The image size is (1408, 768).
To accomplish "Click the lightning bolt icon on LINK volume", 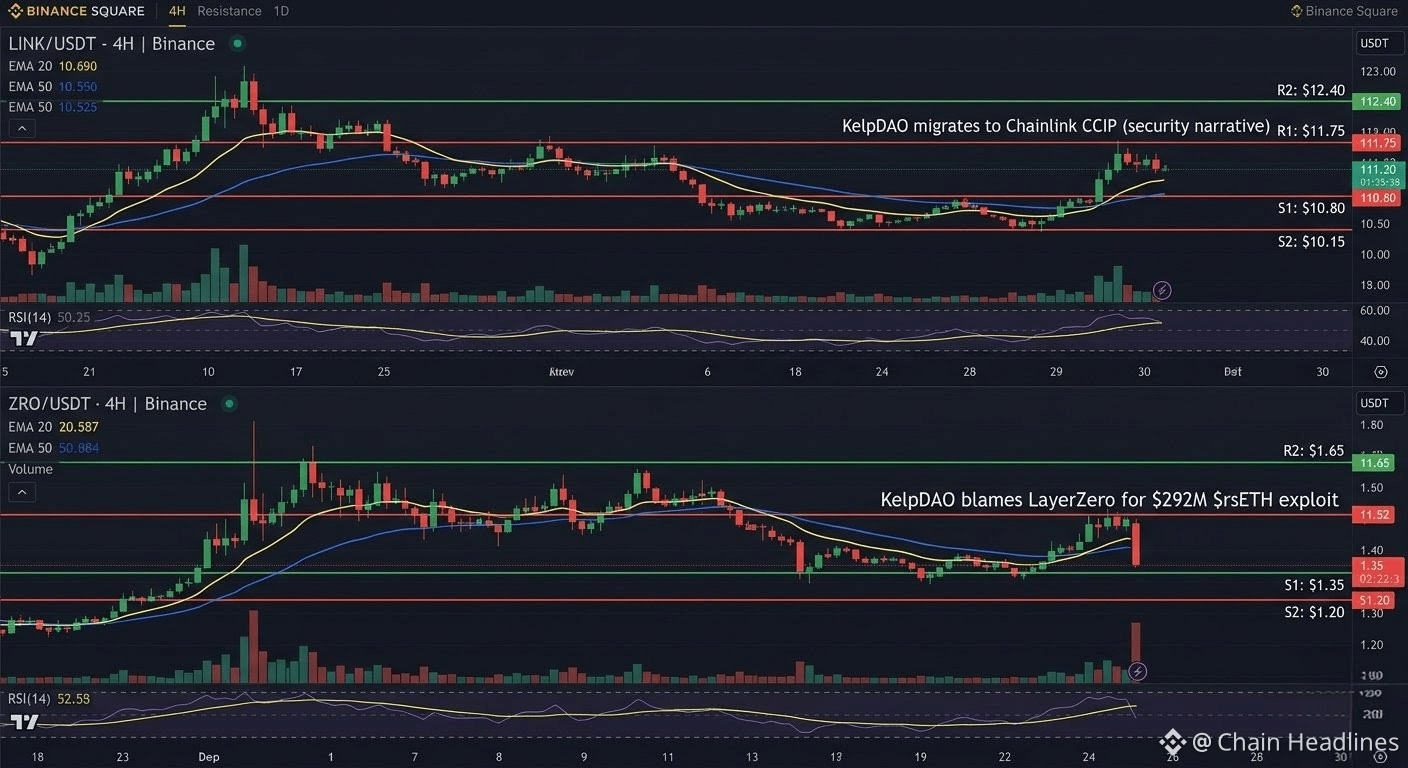I will 1161,290.
